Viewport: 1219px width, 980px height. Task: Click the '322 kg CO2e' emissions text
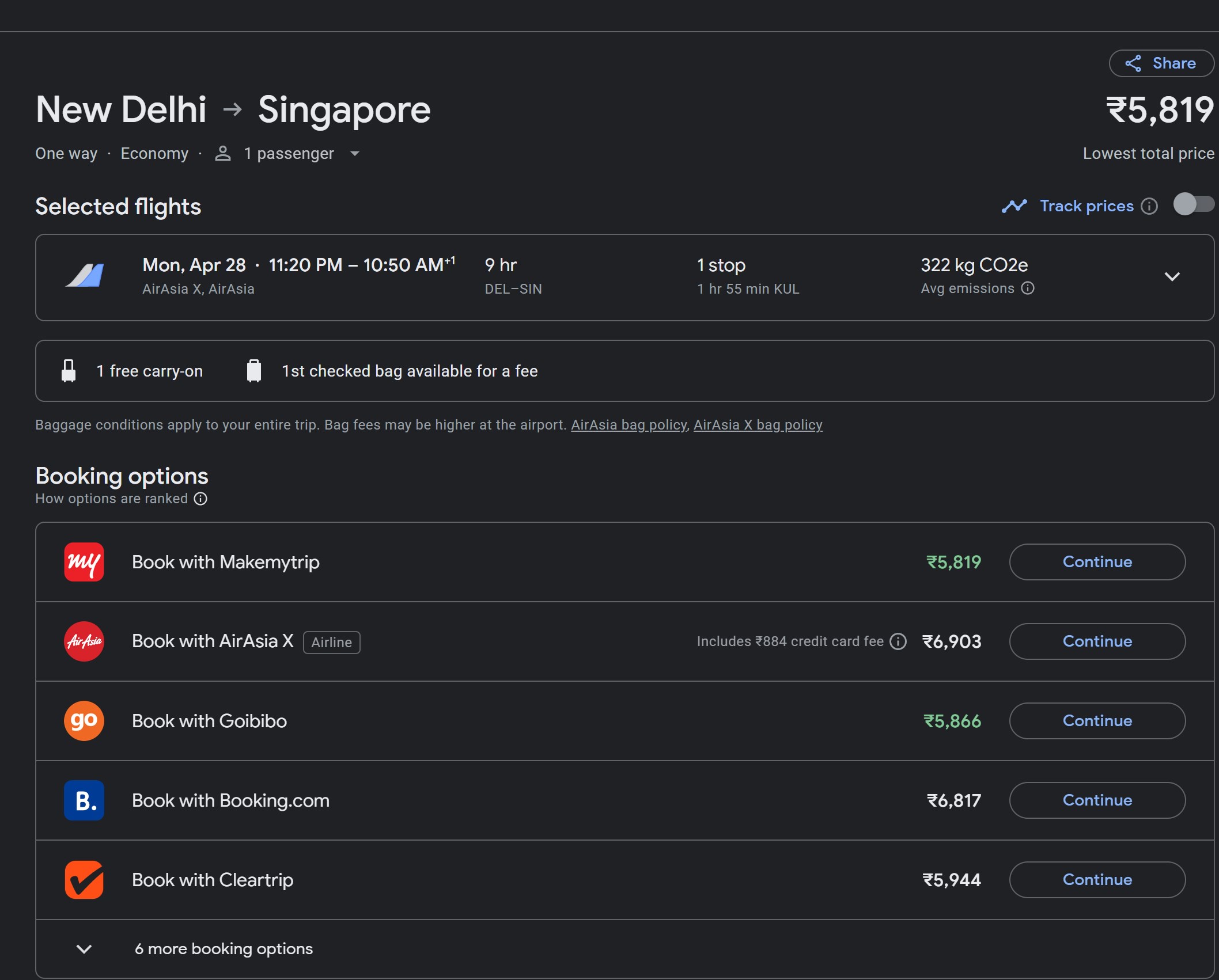point(974,265)
